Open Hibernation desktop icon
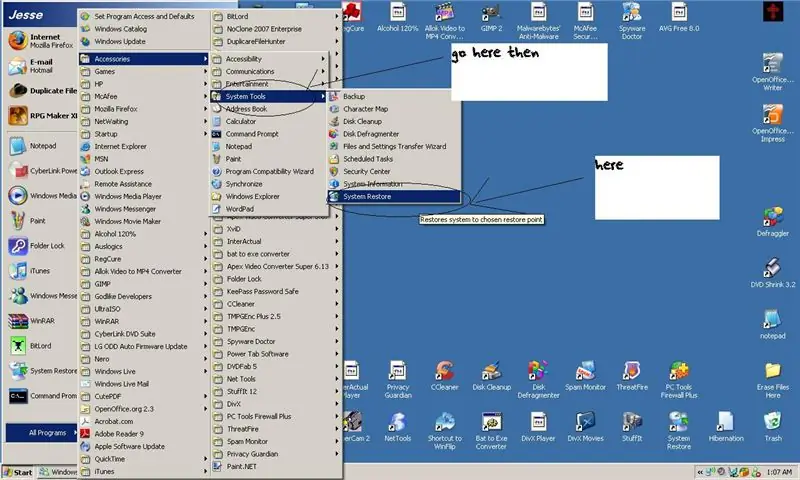 [726, 427]
